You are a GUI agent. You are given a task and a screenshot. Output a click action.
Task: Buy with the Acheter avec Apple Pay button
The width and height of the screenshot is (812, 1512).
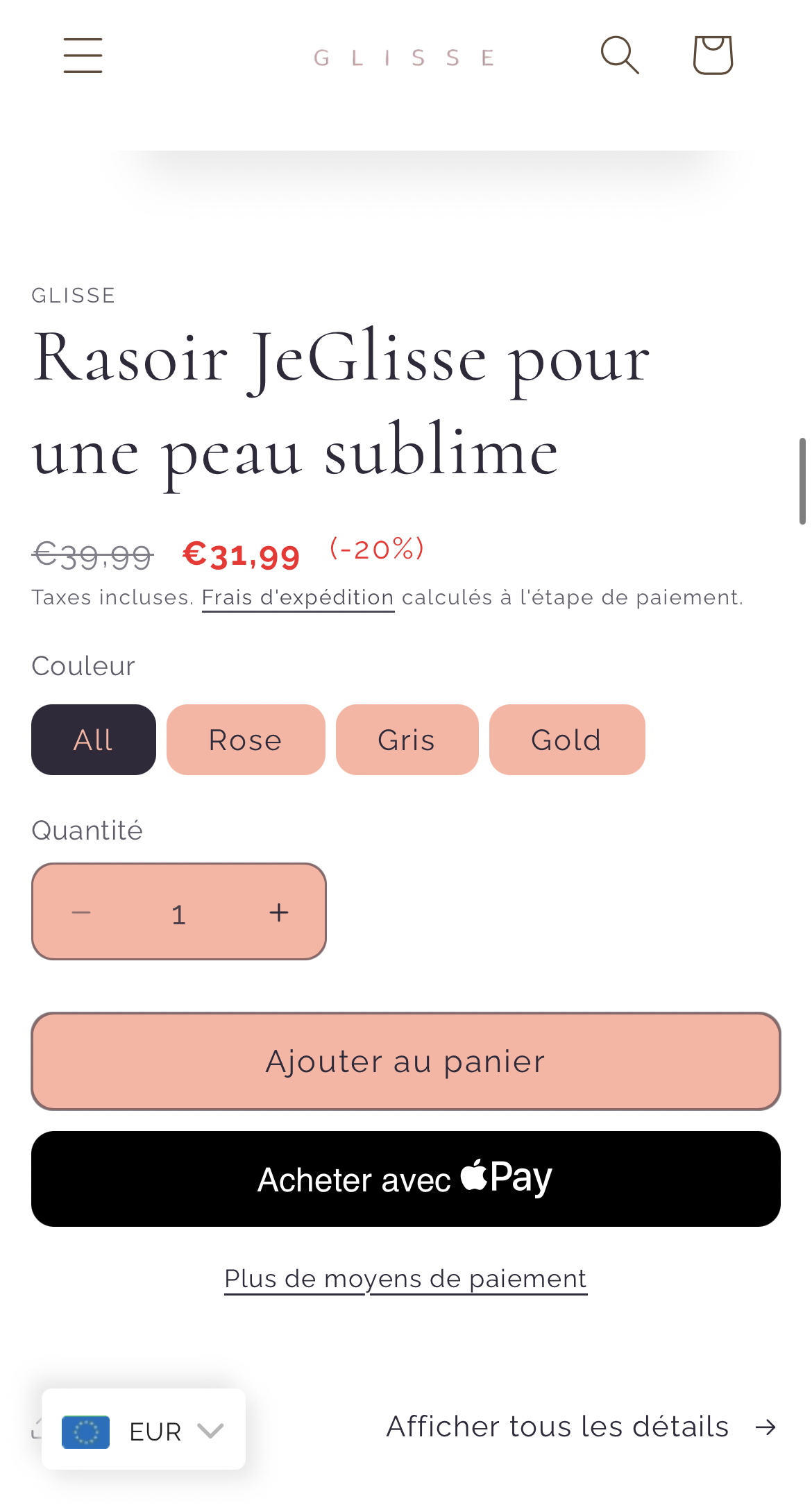click(405, 1179)
